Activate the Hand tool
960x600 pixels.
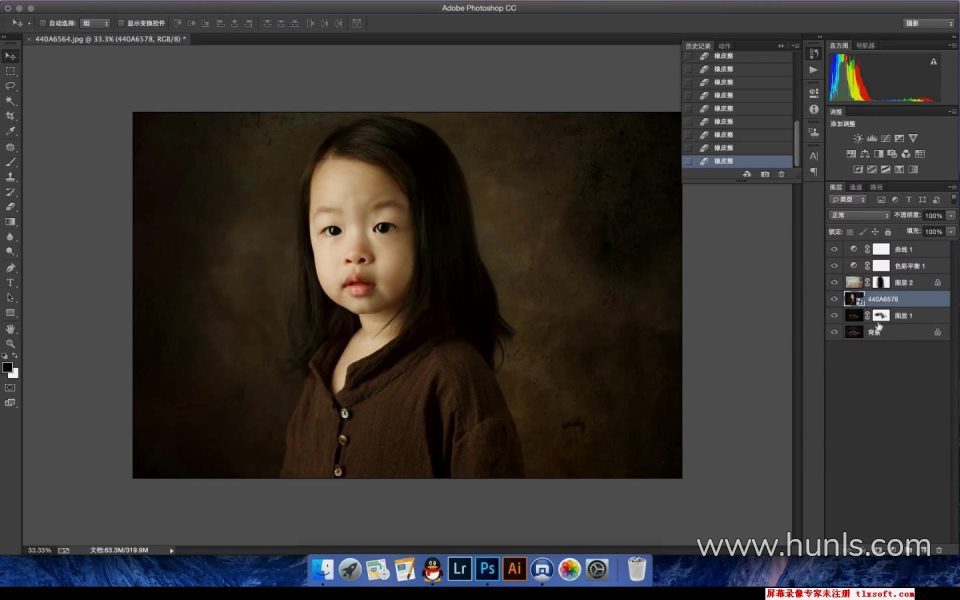pos(11,328)
